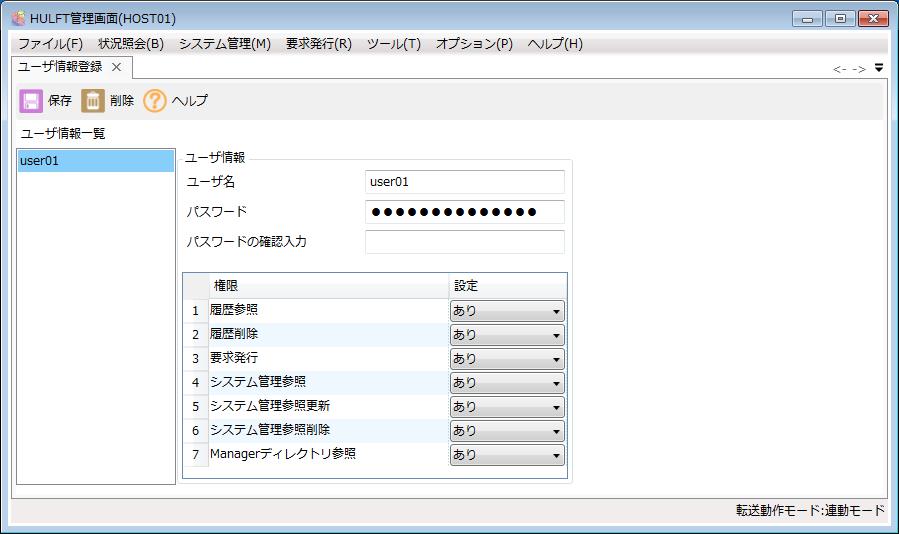Go to next tab with -> arrow

[859, 69]
